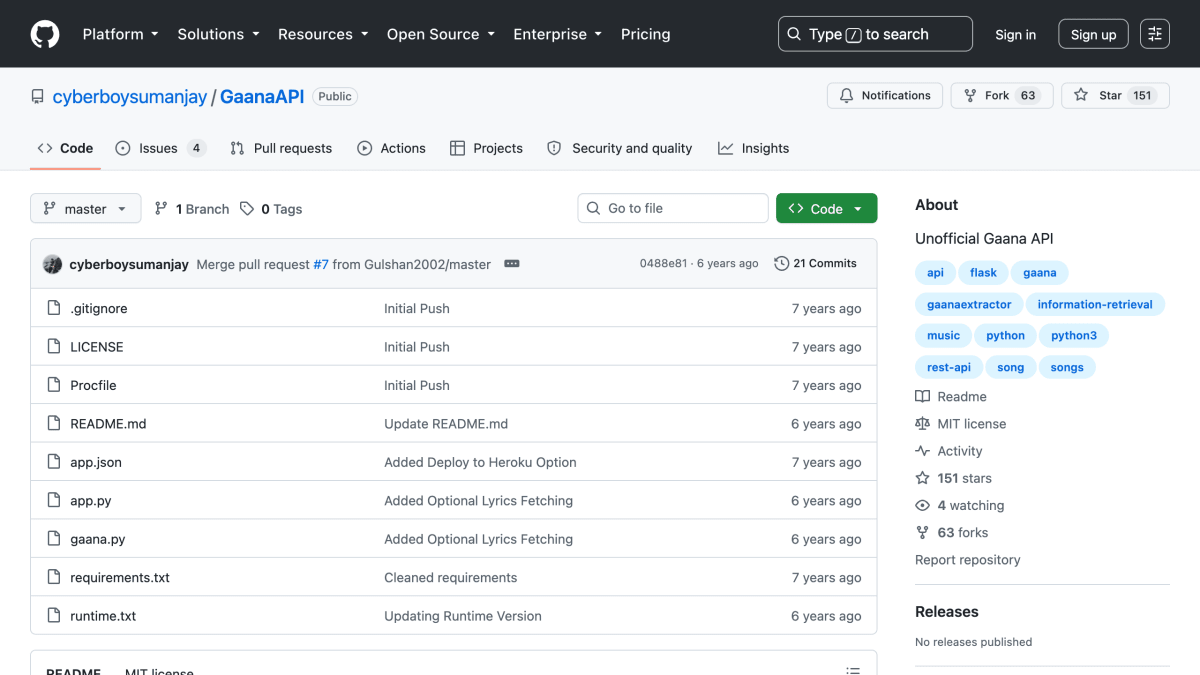Expand the Solutions menu
Image resolution: width=1200 pixels, height=675 pixels.
point(218,34)
